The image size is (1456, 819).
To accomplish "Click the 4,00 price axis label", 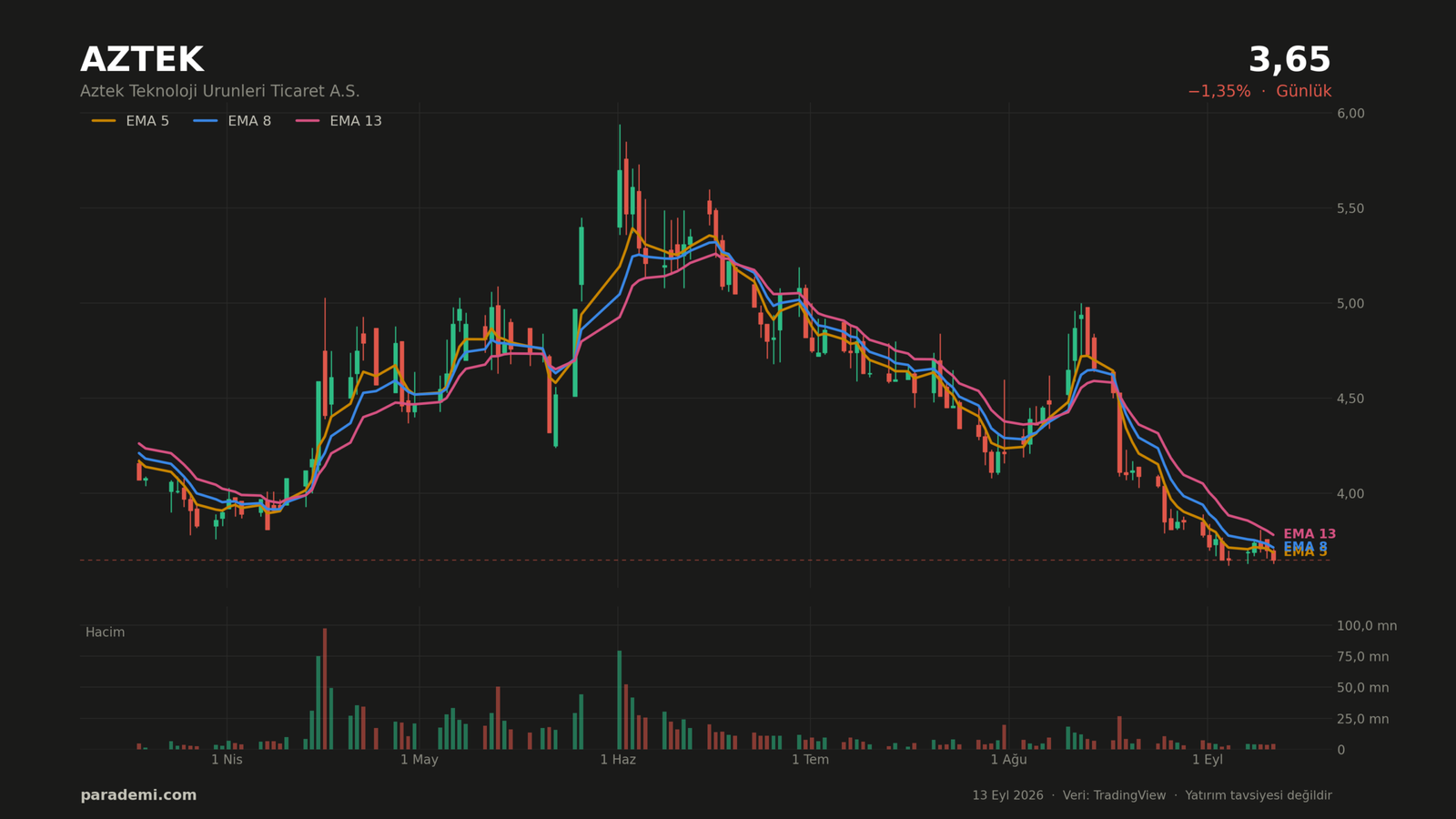I will (x=1350, y=493).
